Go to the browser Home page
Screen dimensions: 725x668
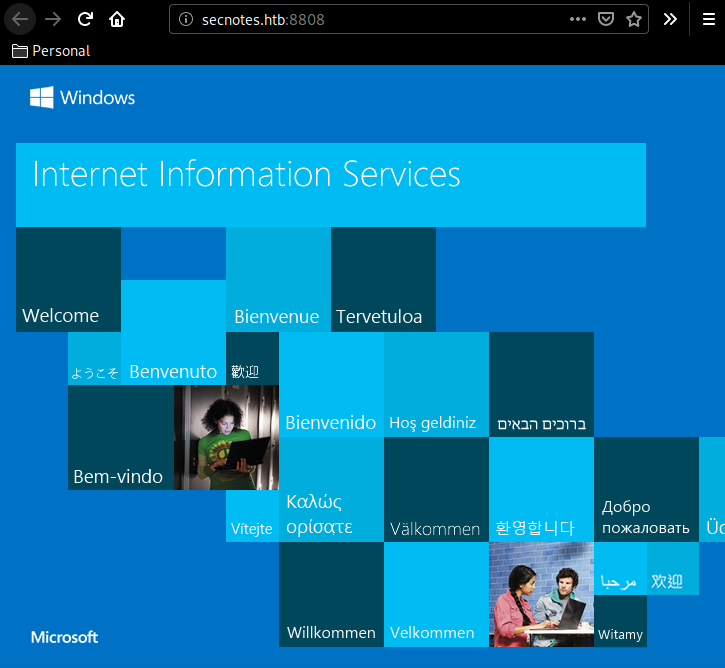(x=117, y=19)
